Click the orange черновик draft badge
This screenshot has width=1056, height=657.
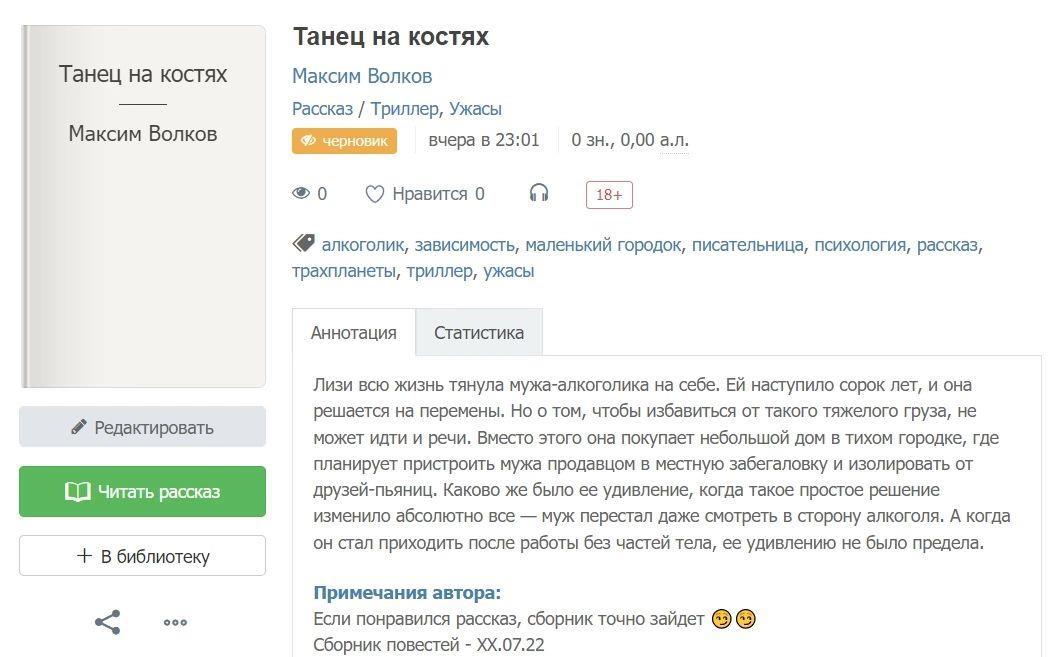coord(344,141)
